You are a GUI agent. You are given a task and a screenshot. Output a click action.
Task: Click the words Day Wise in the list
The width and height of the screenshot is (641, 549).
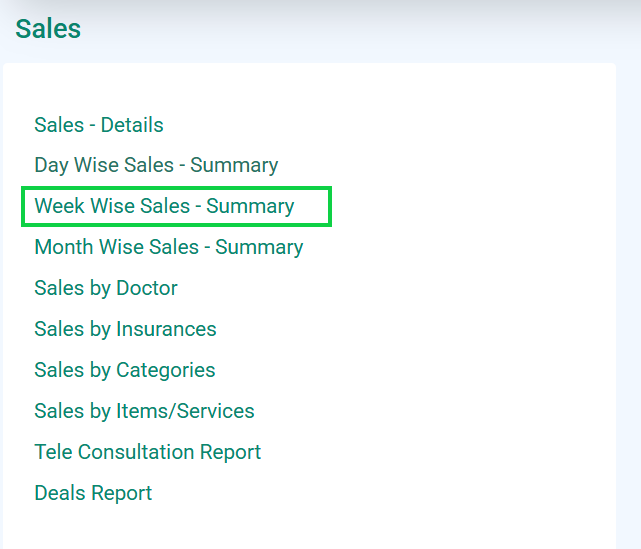[x=77, y=166]
